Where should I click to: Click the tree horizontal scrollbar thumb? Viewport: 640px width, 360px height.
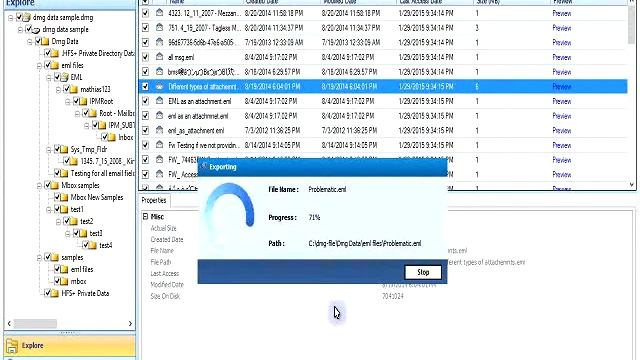click(x=35, y=324)
